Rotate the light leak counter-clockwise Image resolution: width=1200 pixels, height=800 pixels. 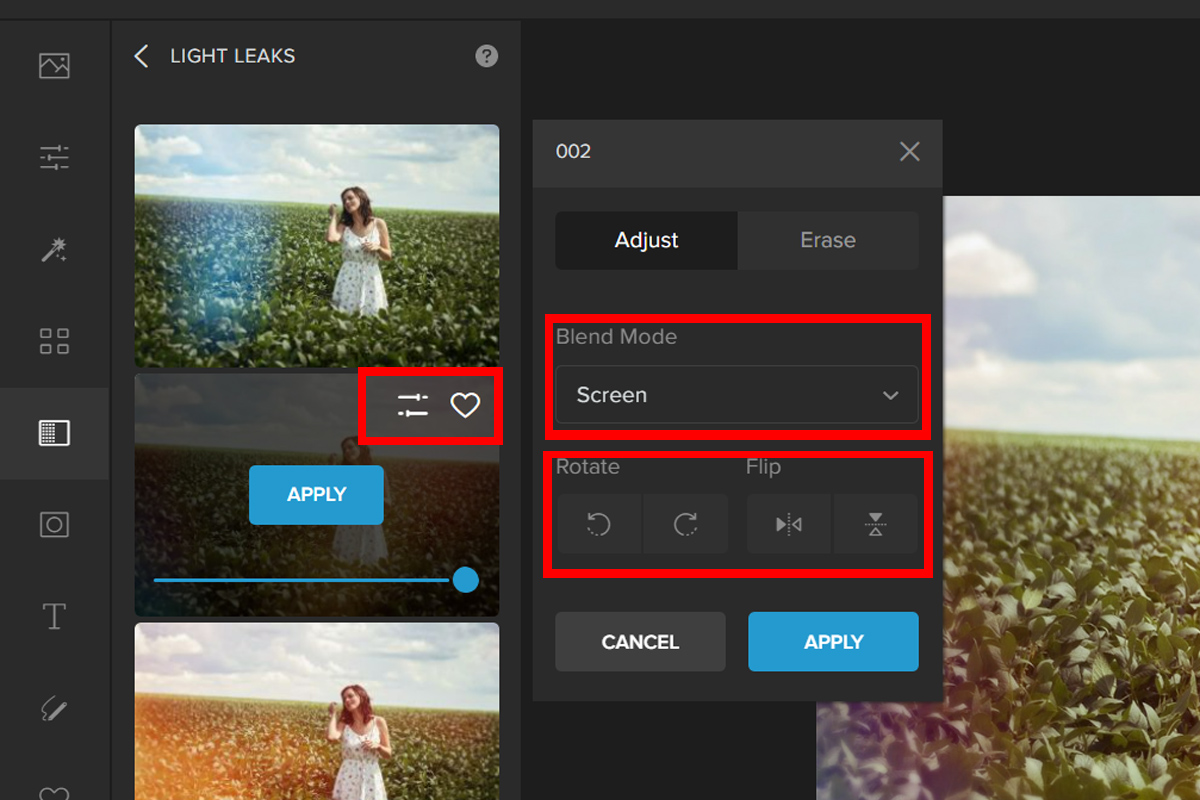599,524
